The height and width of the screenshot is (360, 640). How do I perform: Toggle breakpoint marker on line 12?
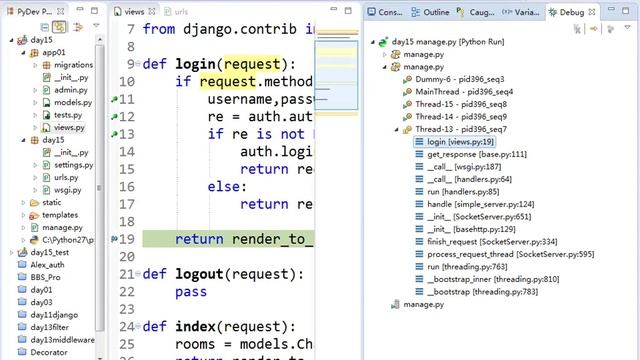coord(114,116)
